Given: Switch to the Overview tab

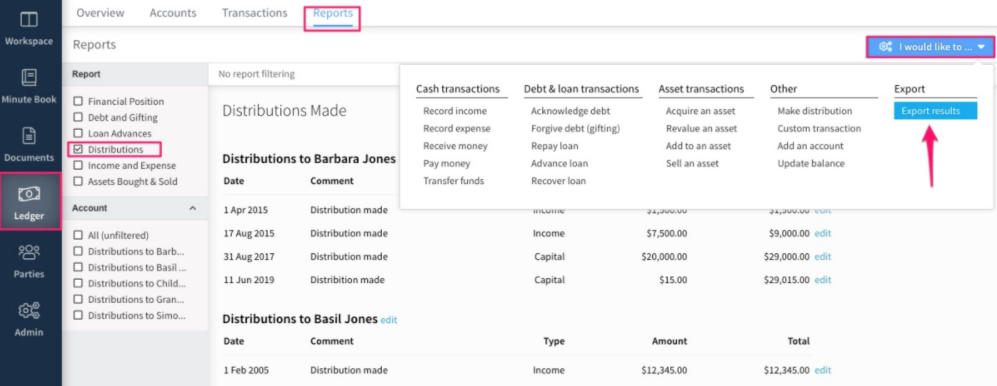Looking at the screenshot, I should tap(100, 13).
